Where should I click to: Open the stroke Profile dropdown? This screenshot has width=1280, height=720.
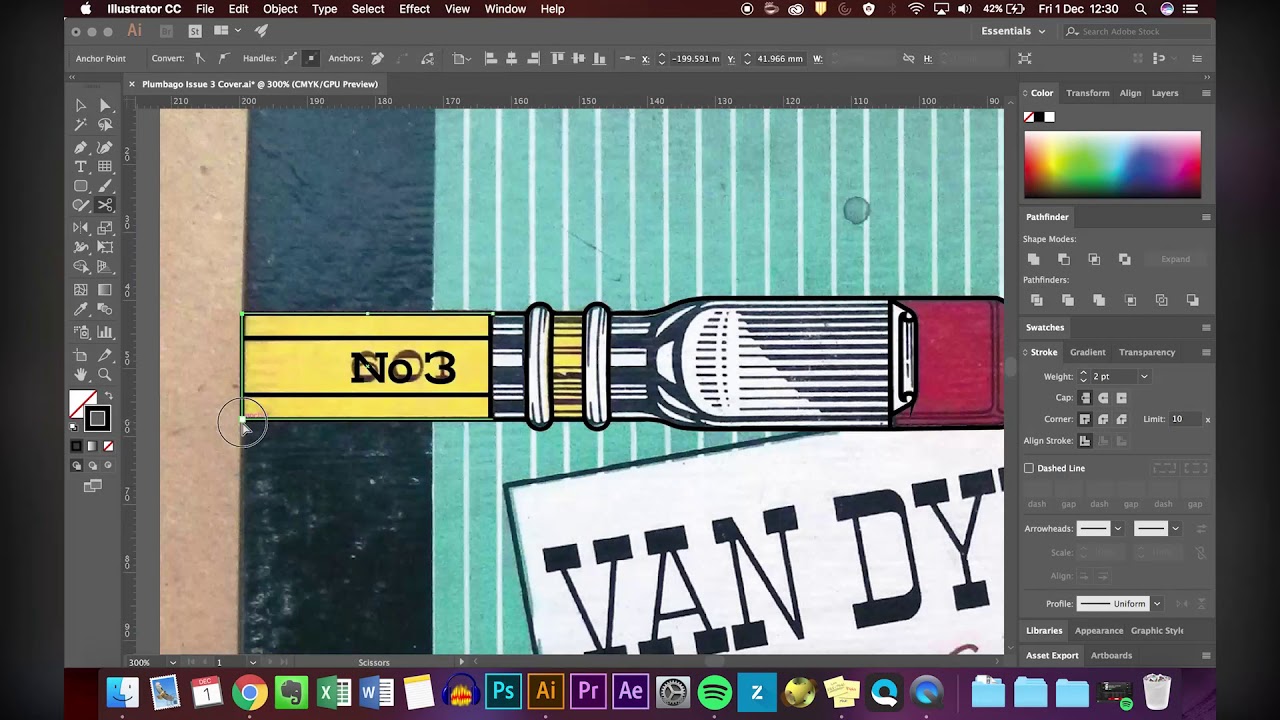coord(1157,604)
